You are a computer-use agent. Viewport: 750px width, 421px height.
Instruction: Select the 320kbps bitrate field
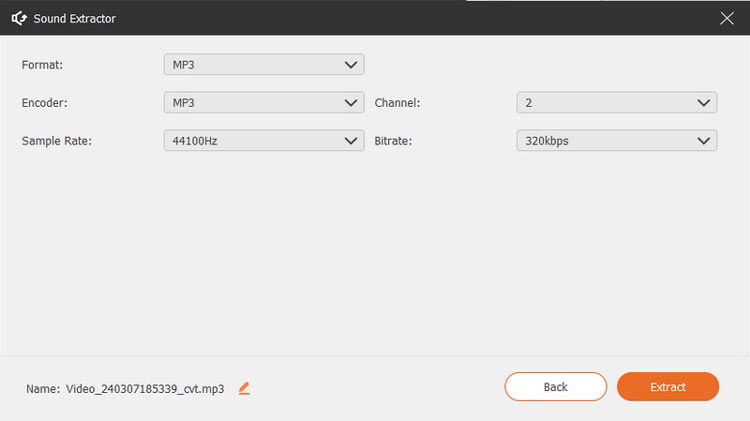coord(617,141)
